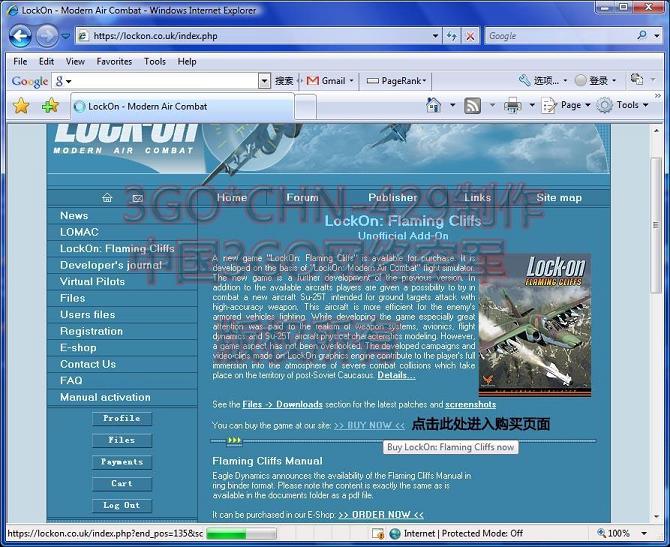Select the LockOn - Modern Air Combat tab

click(182, 106)
